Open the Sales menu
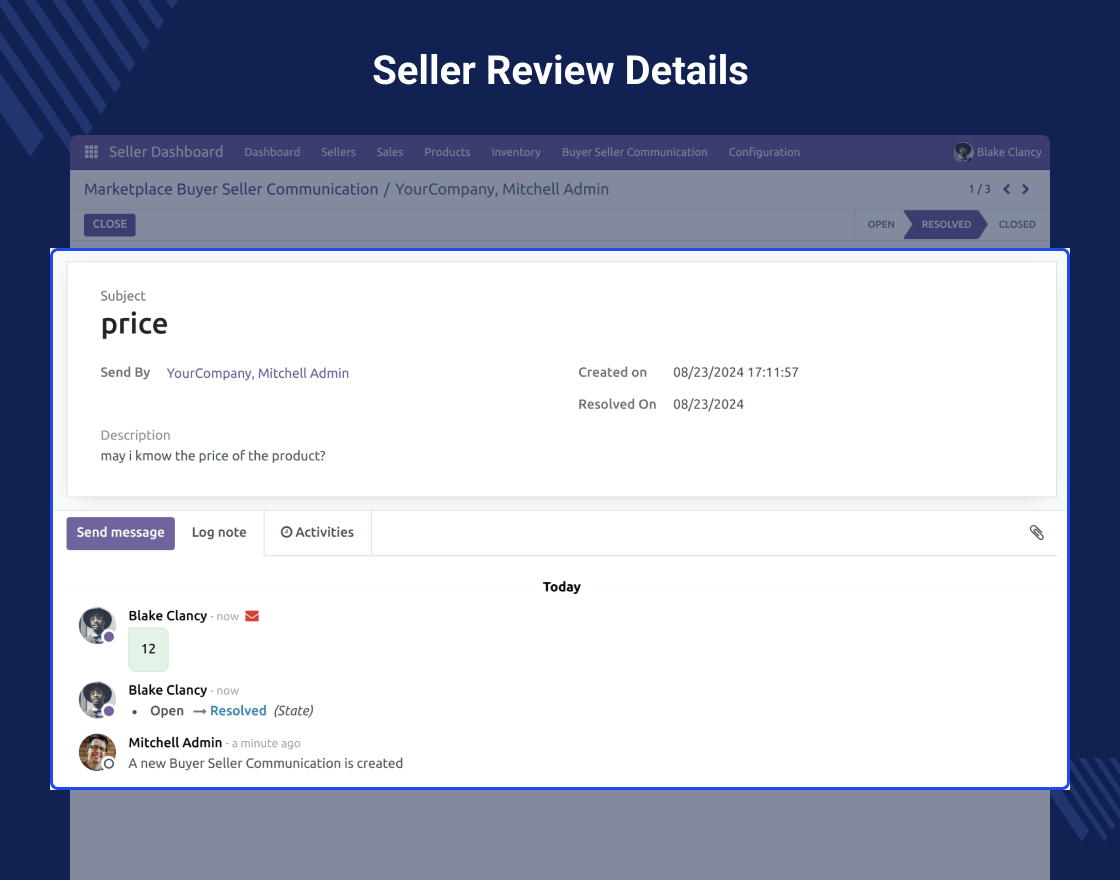Viewport: 1120px width, 880px height. point(390,152)
